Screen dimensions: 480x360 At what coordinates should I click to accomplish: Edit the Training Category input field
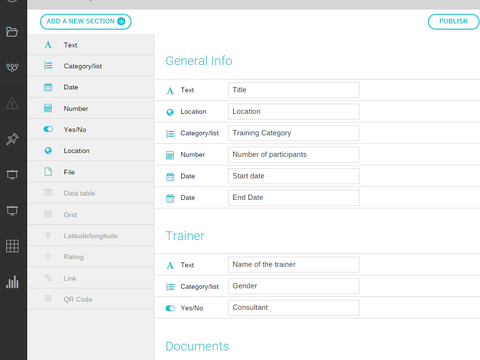click(294, 133)
